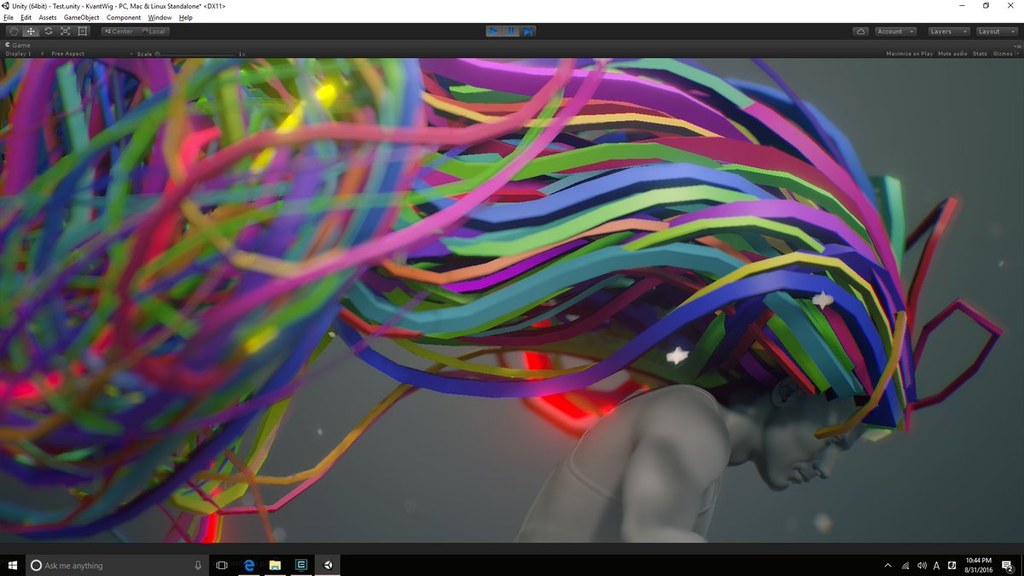Image resolution: width=1024 pixels, height=576 pixels.
Task: Toggle Local handle rotation button
Action: point(153,31)
